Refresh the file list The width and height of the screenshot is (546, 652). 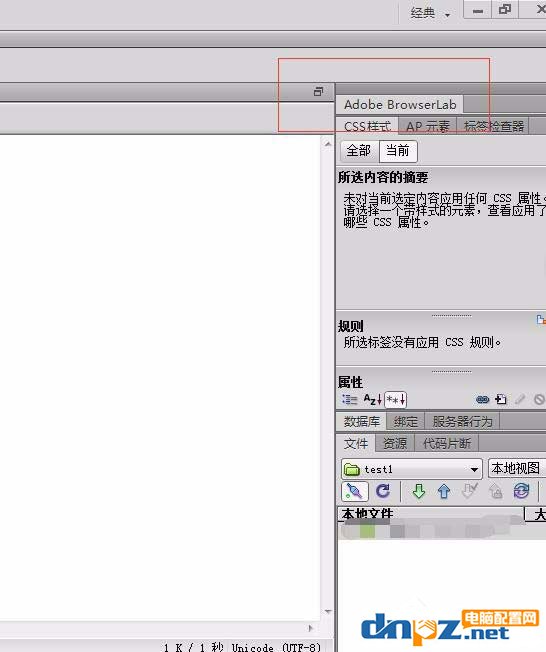(383, 491)
